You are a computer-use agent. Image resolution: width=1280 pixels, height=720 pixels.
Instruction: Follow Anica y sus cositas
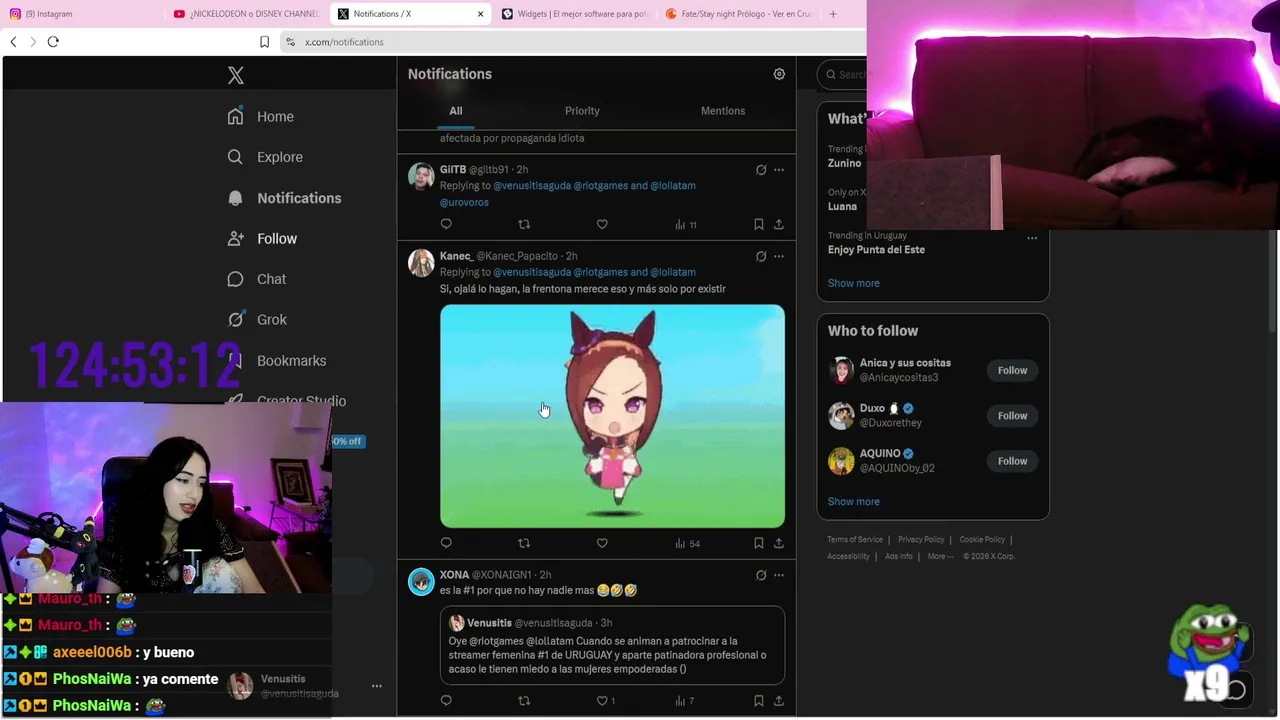pyautogui.click(x=1012, y=370)
